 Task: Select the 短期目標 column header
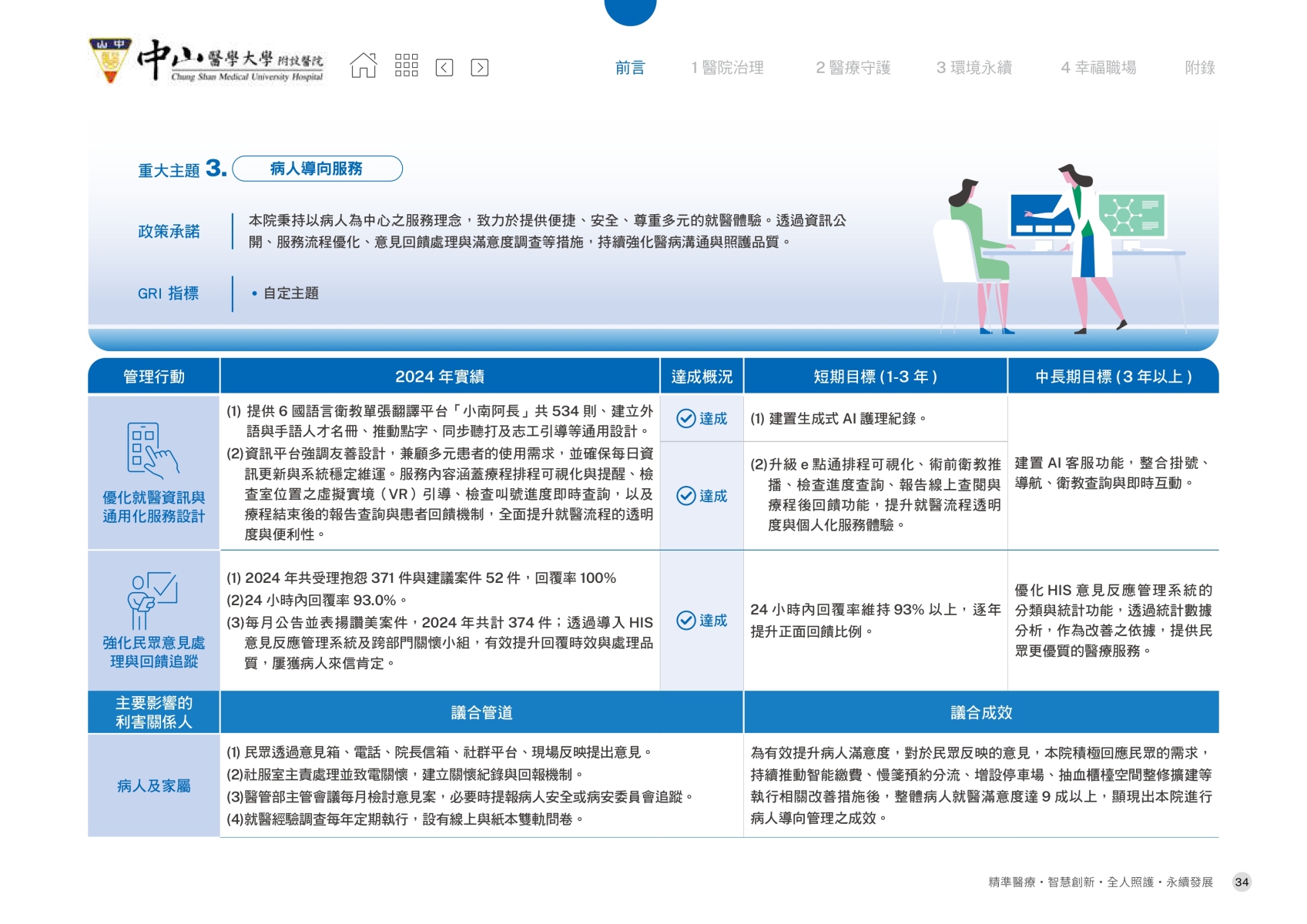875,377
